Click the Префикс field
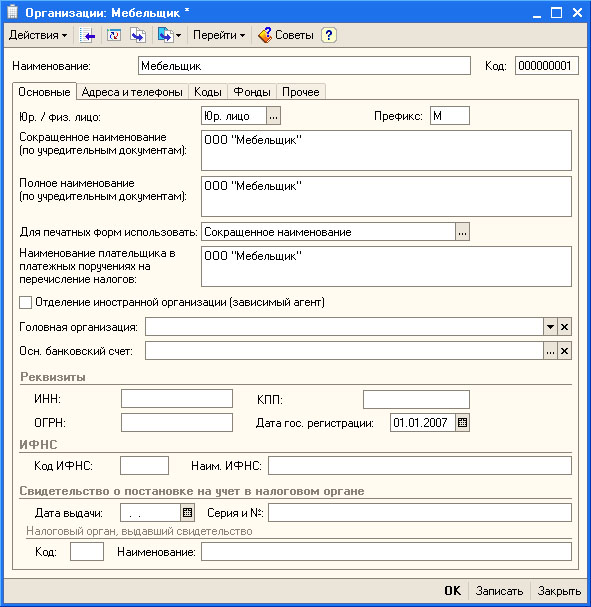Image resolution: width=591 pixels, height=607 pixels. tap(450, 116)
